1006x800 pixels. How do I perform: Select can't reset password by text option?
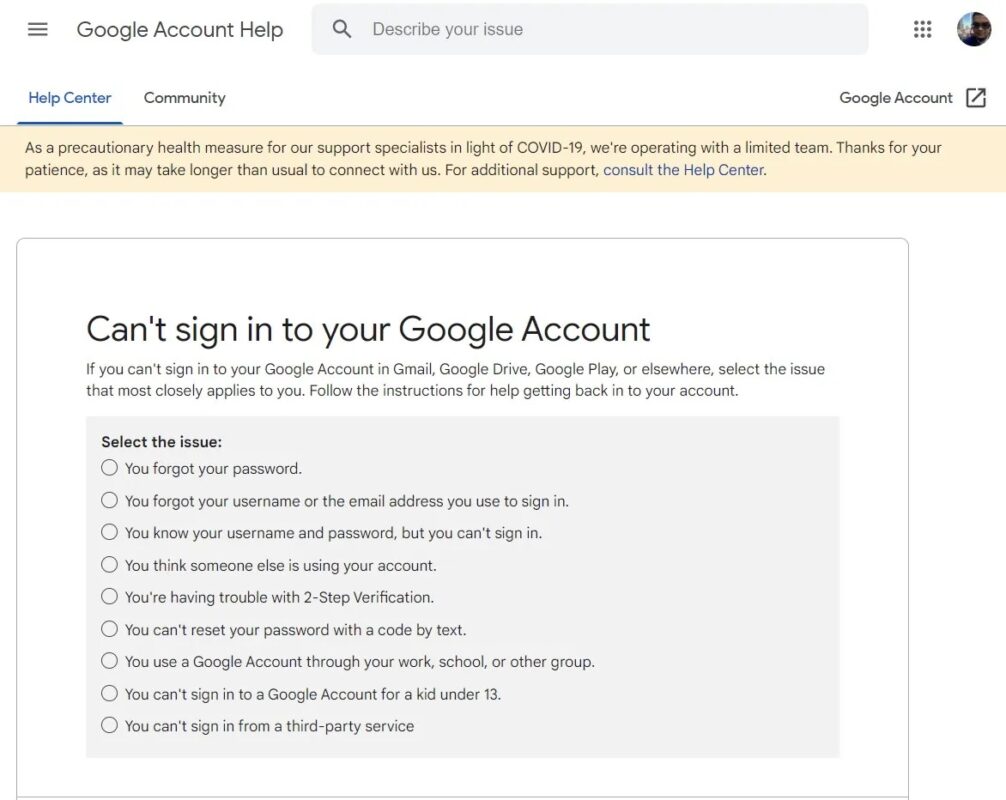(x=109, y=629)
